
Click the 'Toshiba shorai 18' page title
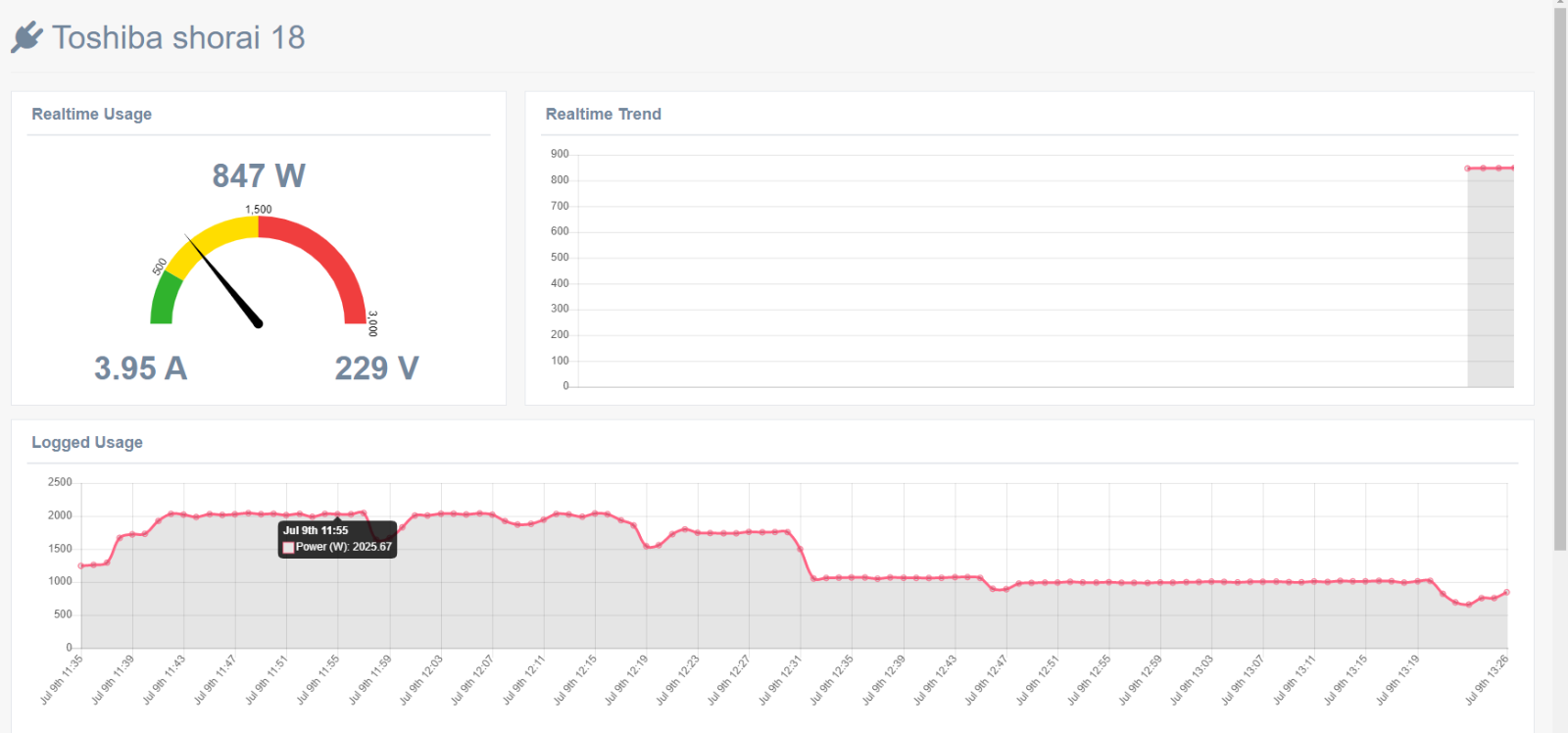[x=178, y=37]
